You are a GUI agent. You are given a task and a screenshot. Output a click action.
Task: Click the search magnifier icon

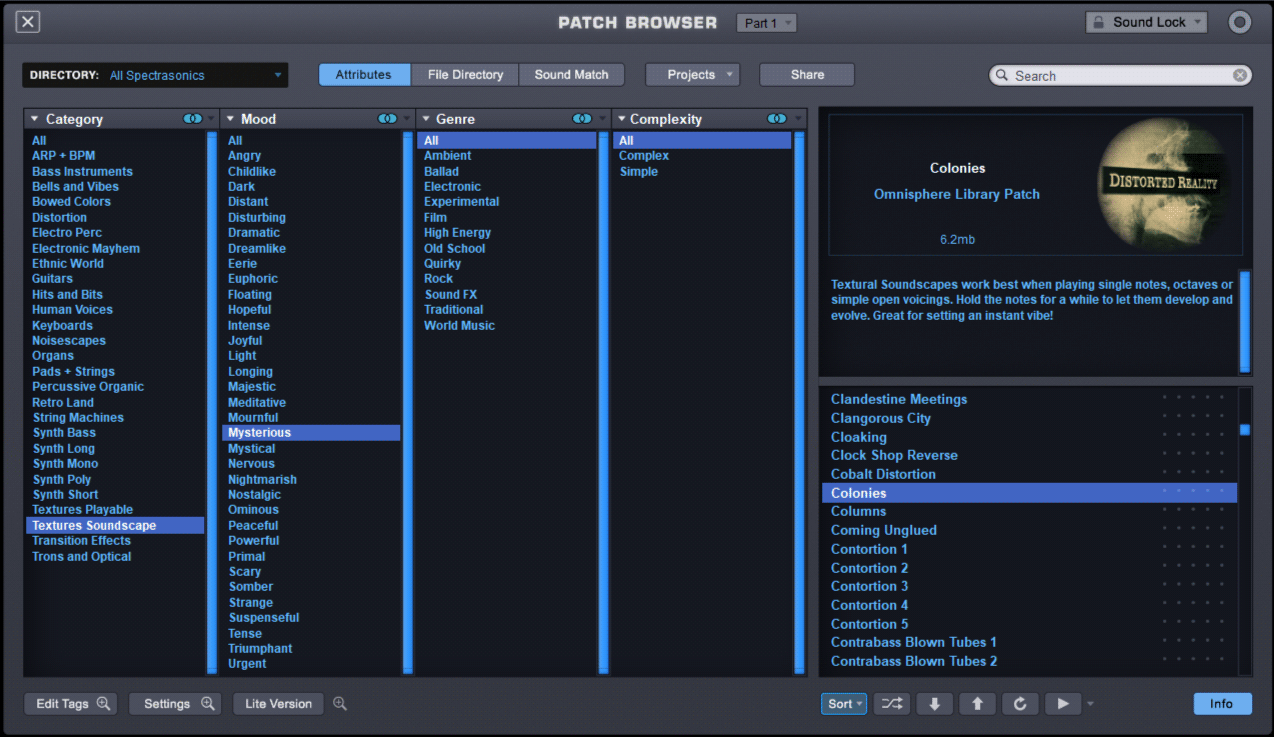pyautogui.click(x=1002, y=75)
